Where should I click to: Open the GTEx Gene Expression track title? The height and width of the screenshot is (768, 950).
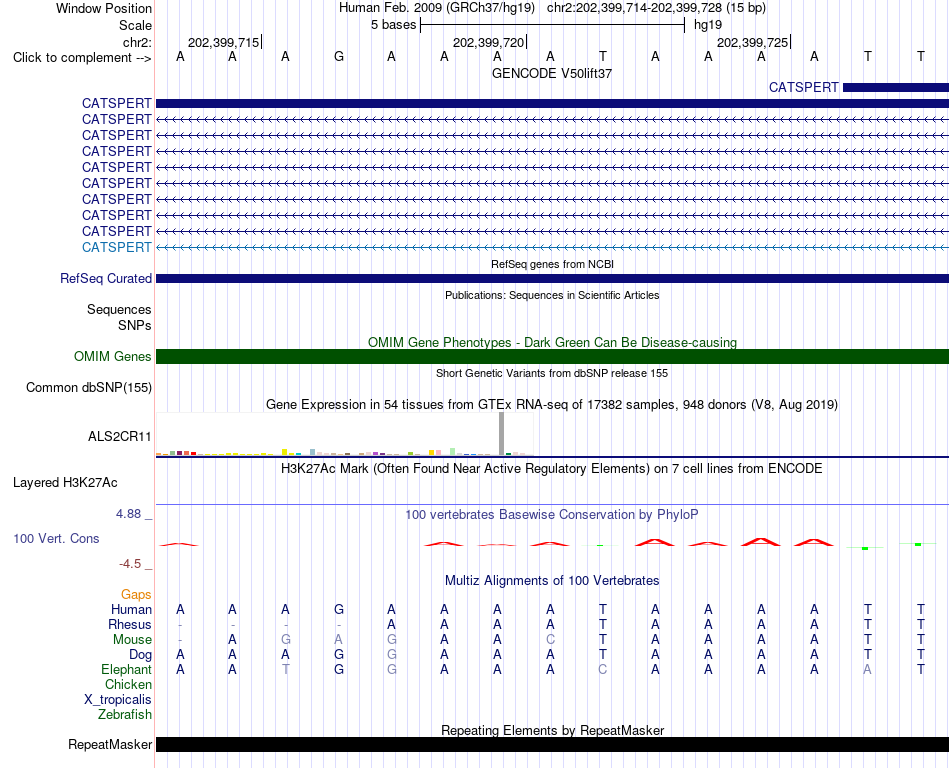click(x=552, y=405)
